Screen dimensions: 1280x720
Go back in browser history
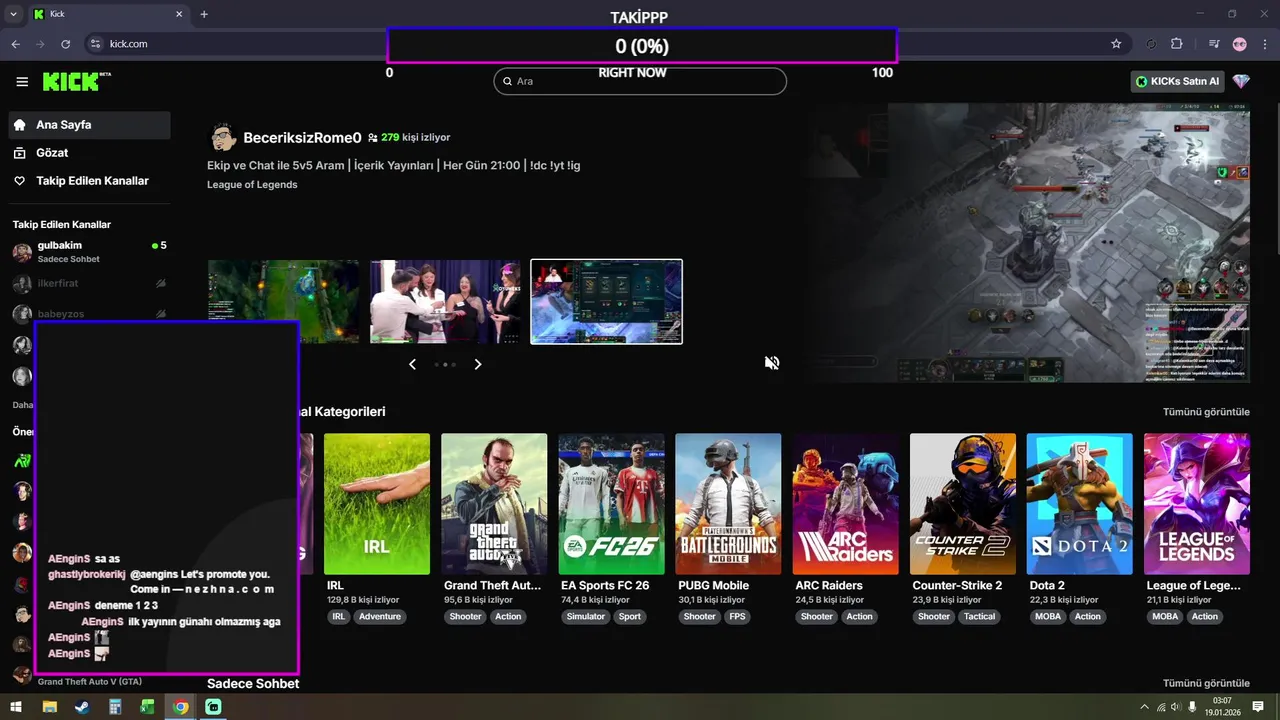15,44
